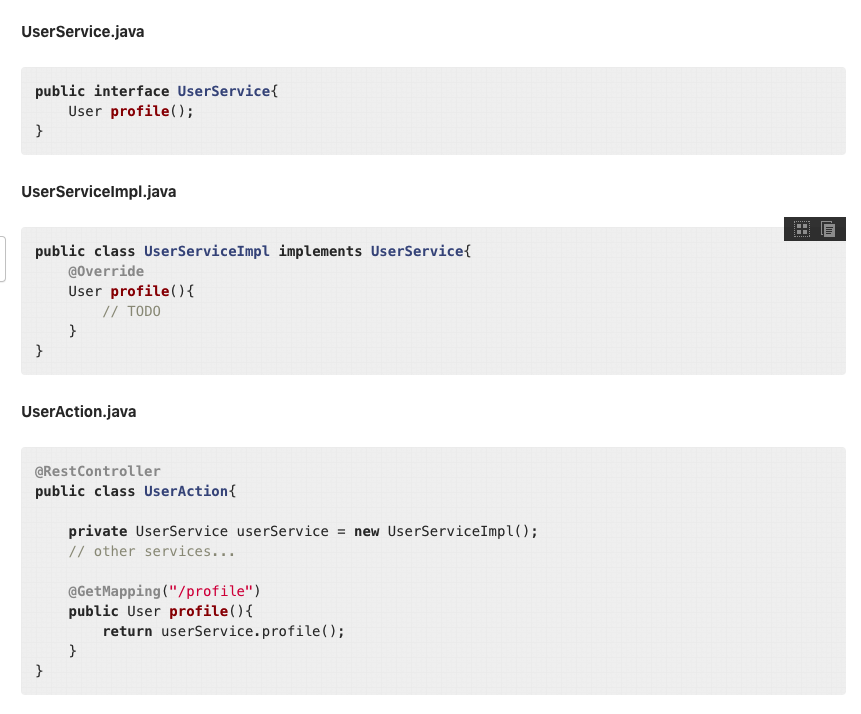861x714 pixels.
Task: Click the UserService.java heading
Action: tap(83, 32)
